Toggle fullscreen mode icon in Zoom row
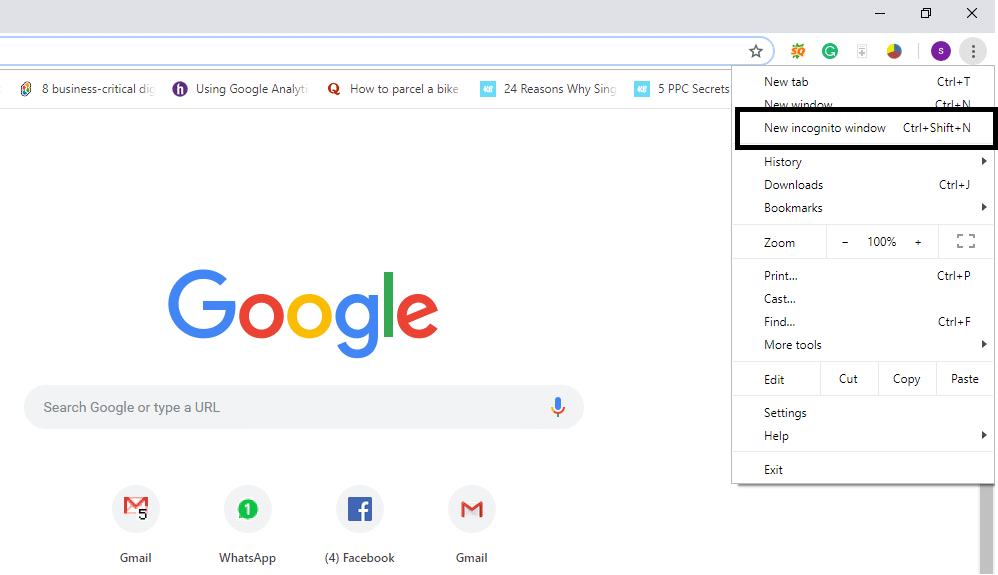The height and width of the screenshot is (575, 998). (x=966, y=241)
